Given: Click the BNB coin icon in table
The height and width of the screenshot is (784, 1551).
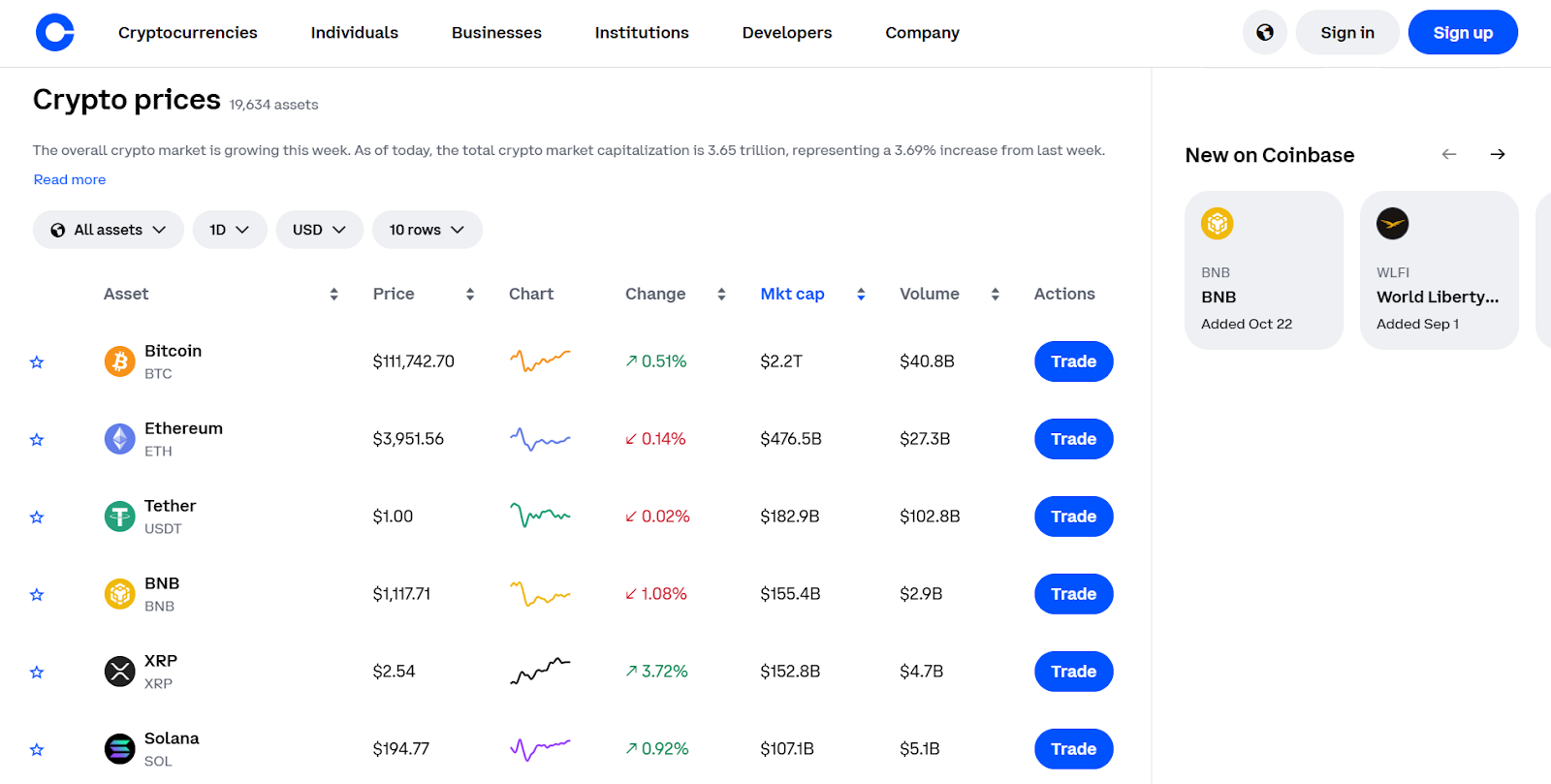Looking at the screenshot, I should tap(120, 594).
